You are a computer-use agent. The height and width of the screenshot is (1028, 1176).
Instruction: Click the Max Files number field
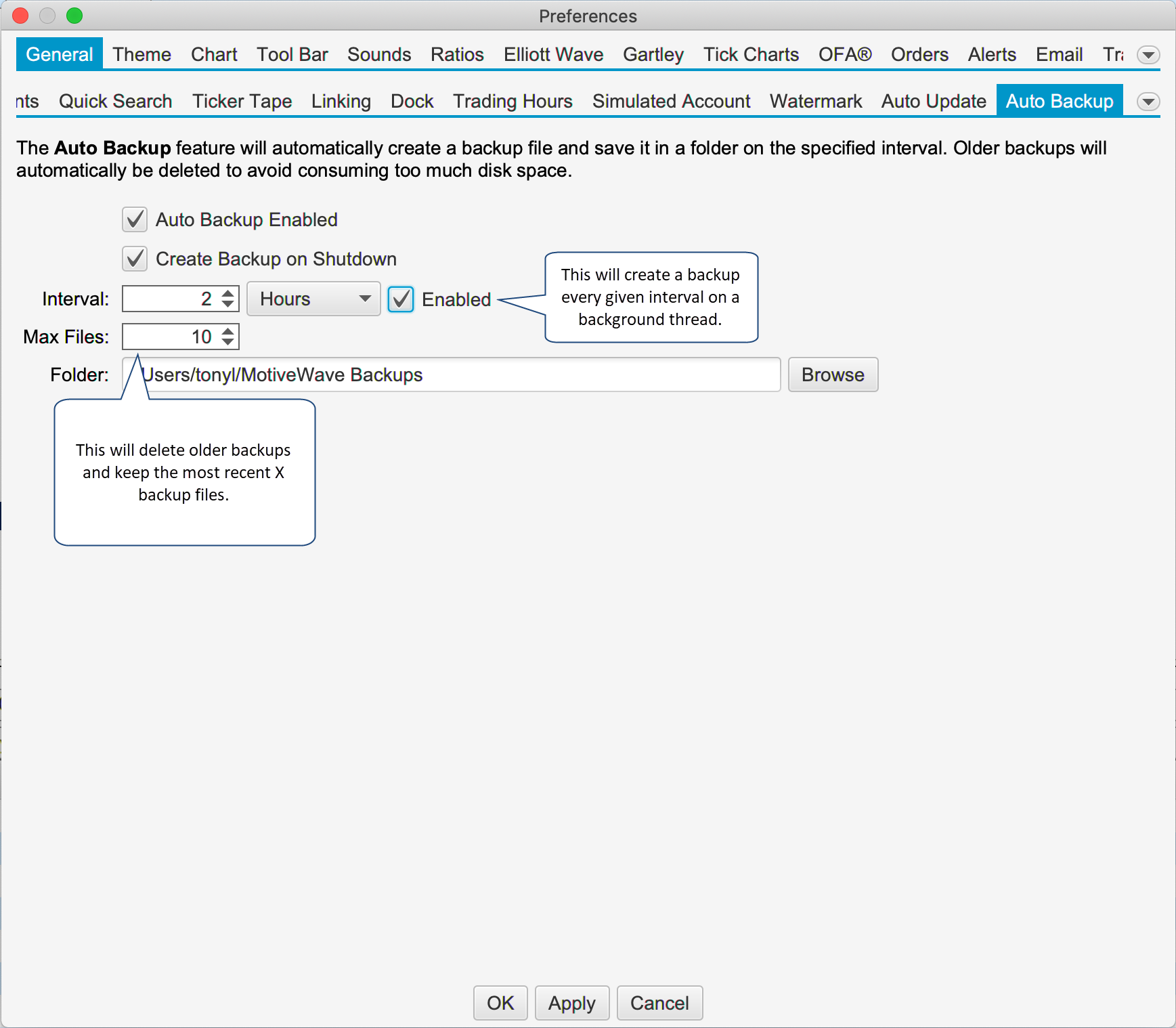coord(169,337)
